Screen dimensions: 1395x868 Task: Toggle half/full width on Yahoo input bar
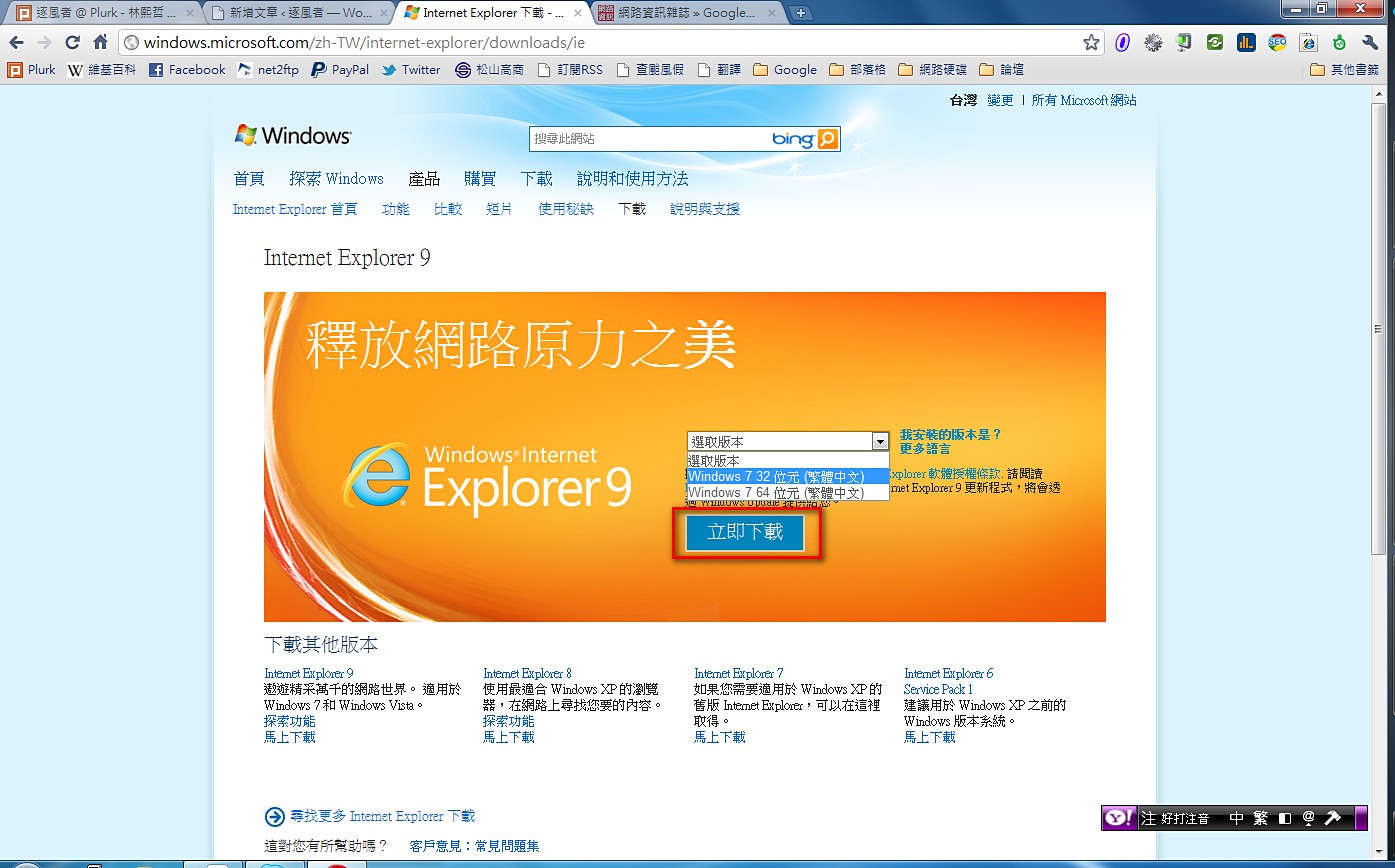1286,818
